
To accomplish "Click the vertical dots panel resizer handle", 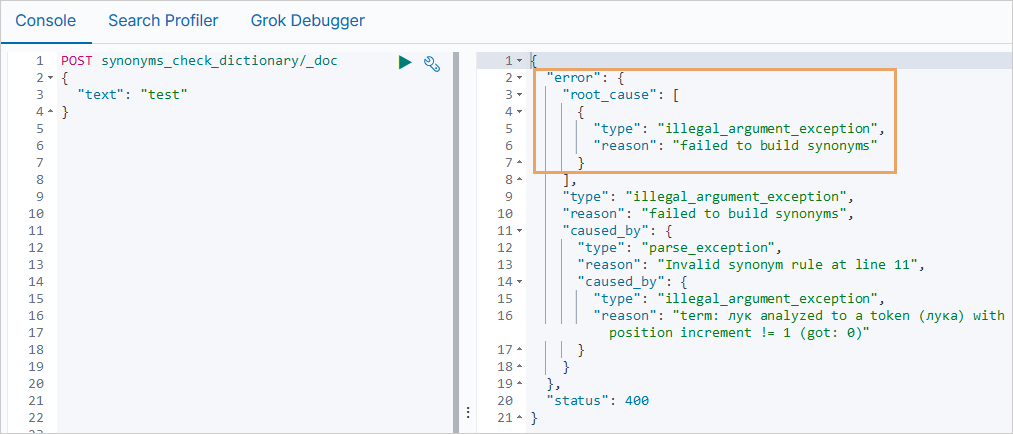I will coord(467,412).
